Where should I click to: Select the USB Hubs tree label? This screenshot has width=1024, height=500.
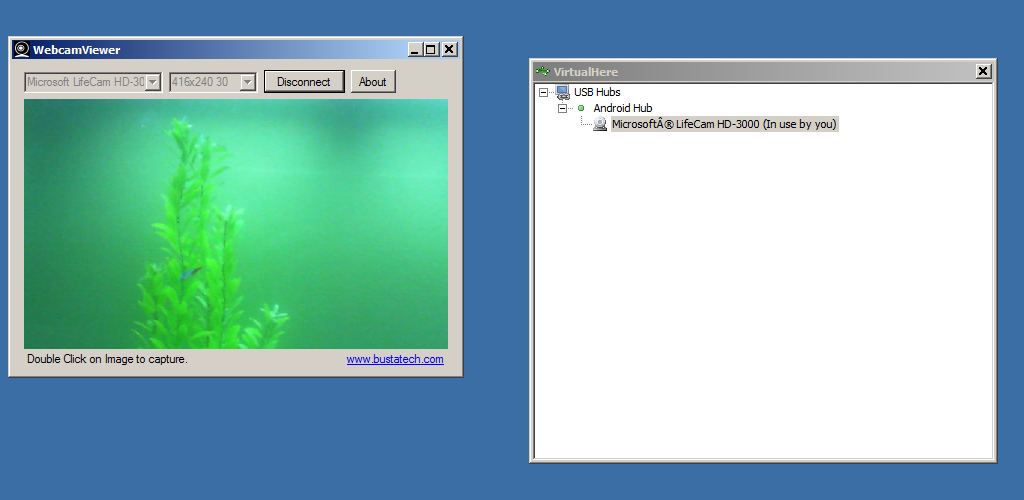tap(597, 92)
